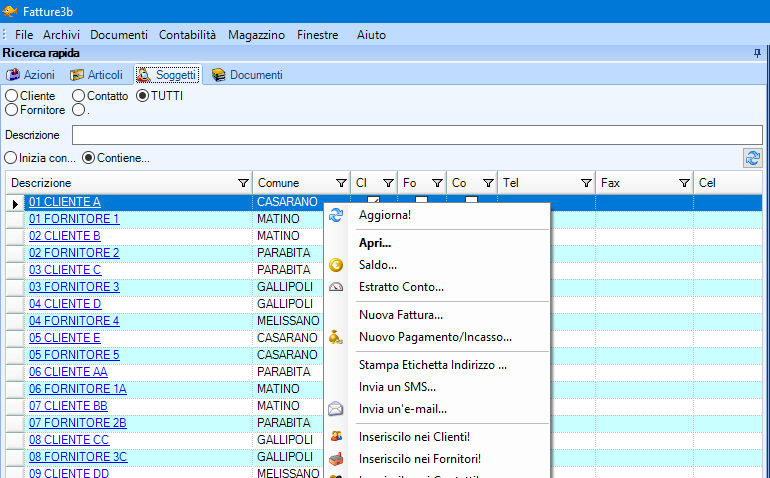Select Aggiorna! from the context menu
This screenshot has width=770, height=478.
pos(384,215)
